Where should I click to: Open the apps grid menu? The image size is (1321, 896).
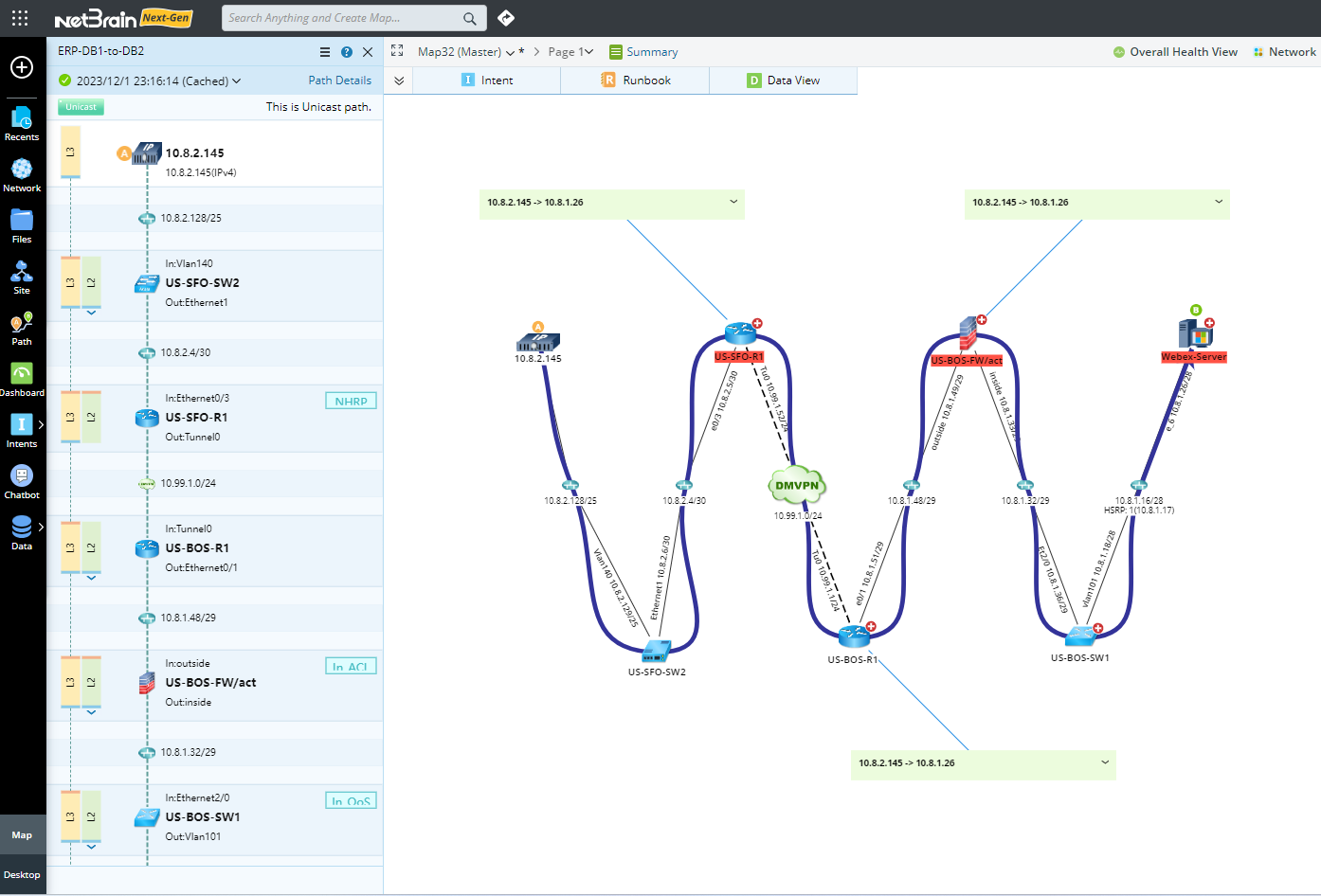[20, 18]
